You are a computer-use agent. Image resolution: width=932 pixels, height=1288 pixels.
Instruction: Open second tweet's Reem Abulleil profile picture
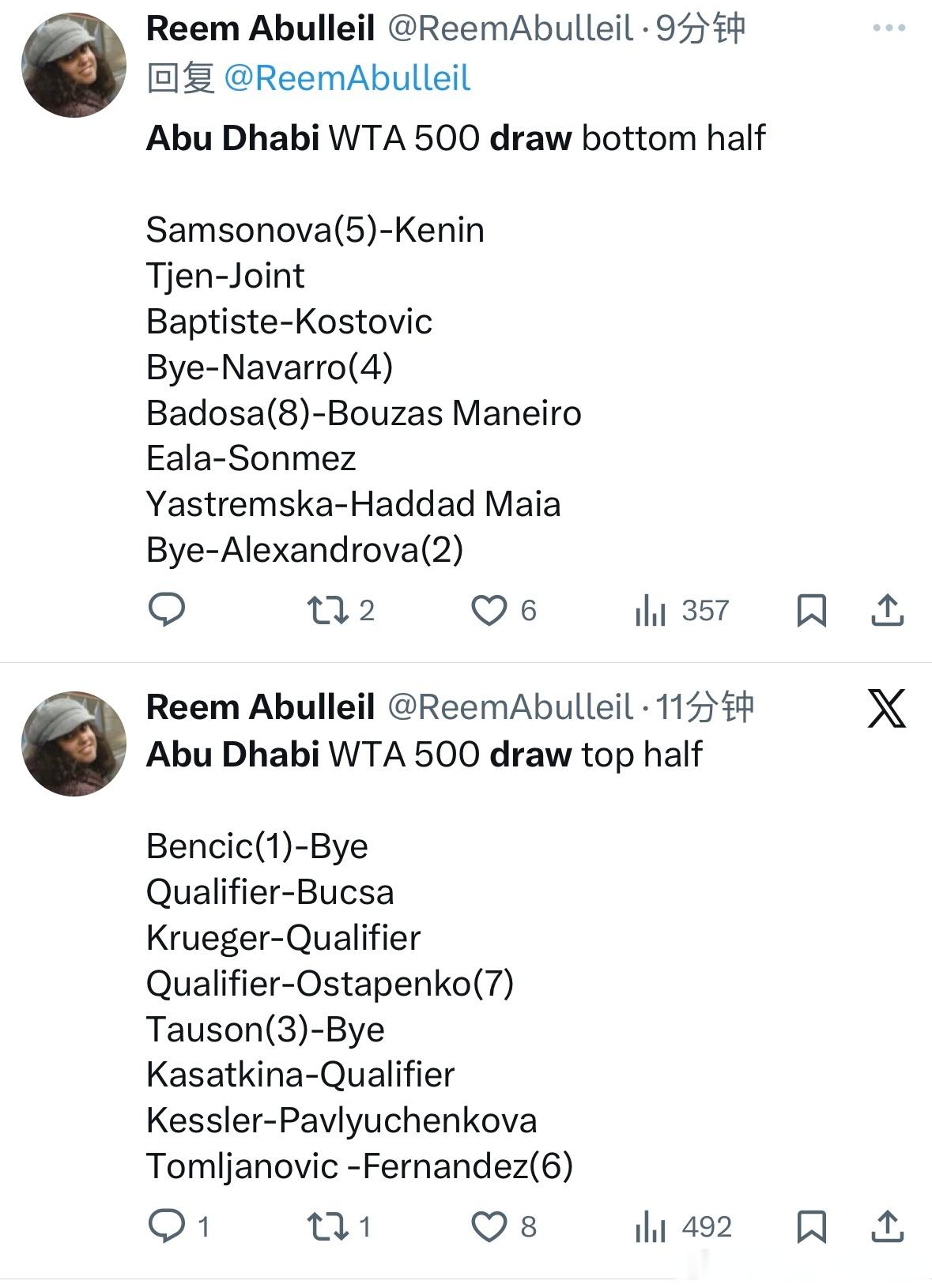coord(74,744)
